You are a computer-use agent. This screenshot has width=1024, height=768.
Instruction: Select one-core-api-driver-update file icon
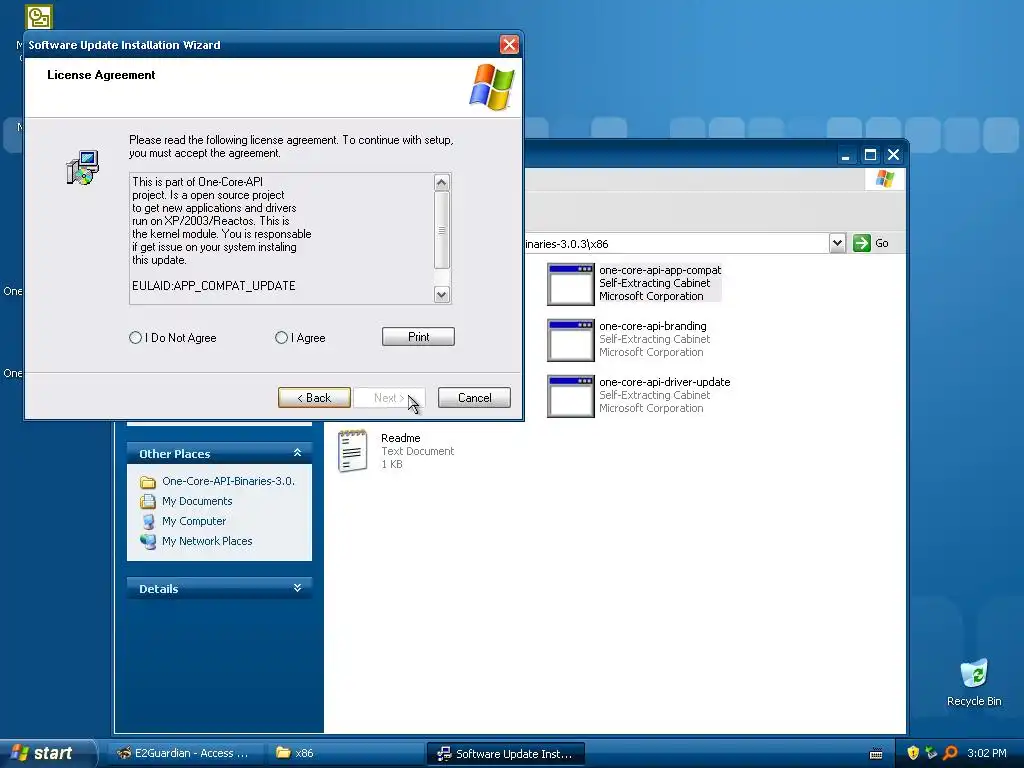tap(571, 396)
